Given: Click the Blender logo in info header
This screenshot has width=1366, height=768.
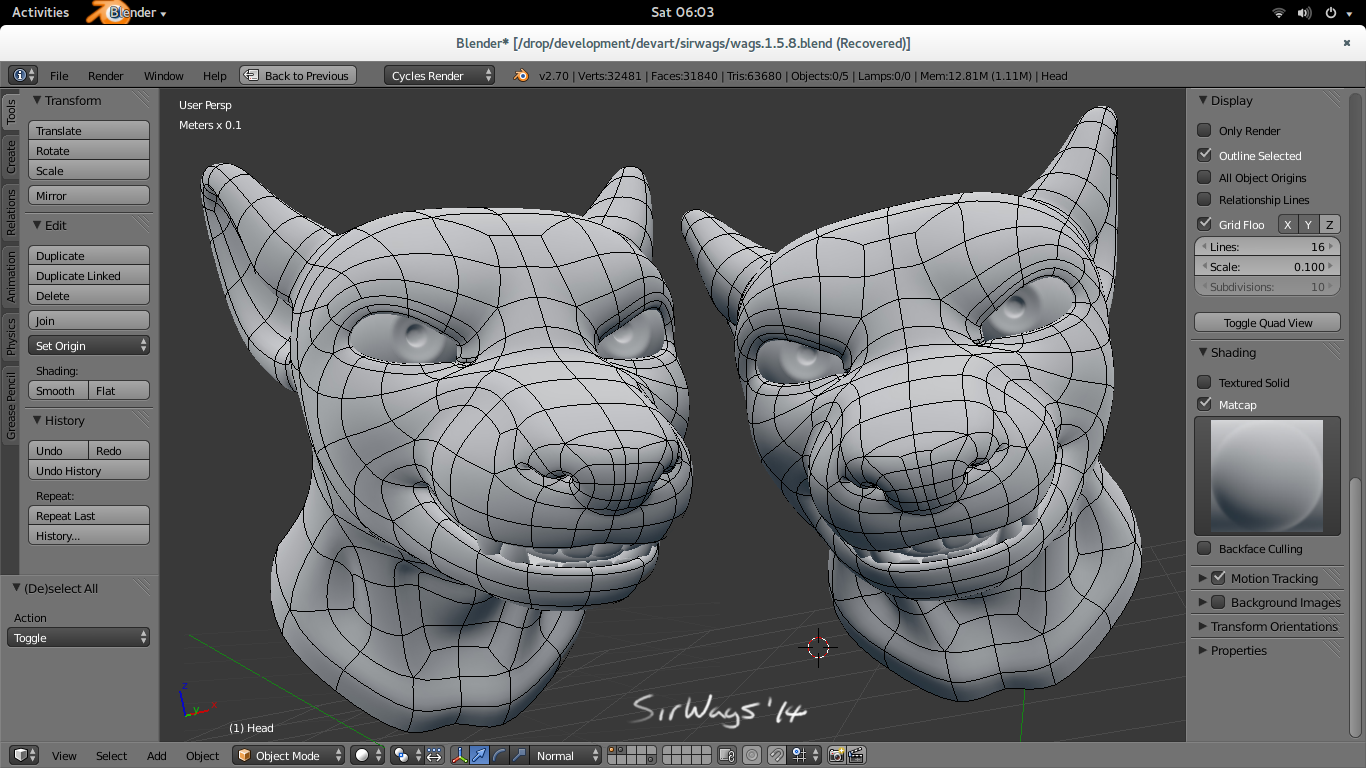Looking at the screenshot, I should 521,76.
